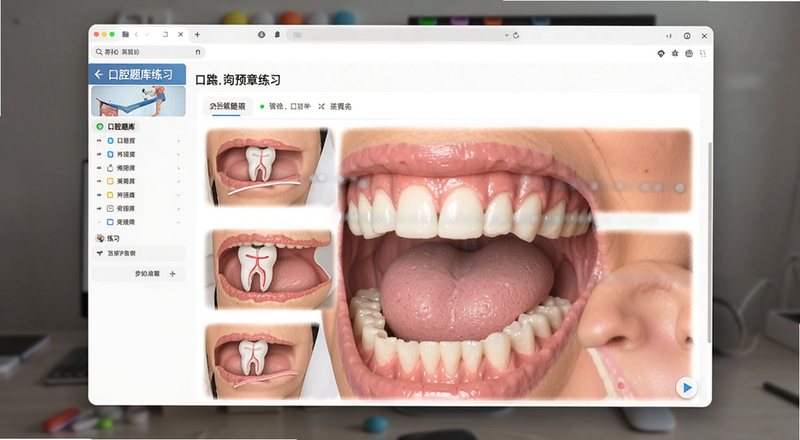This screenshot has width=800, height=440.
Task: Reload the page with the circular arrow
Action: pos(516,35)
